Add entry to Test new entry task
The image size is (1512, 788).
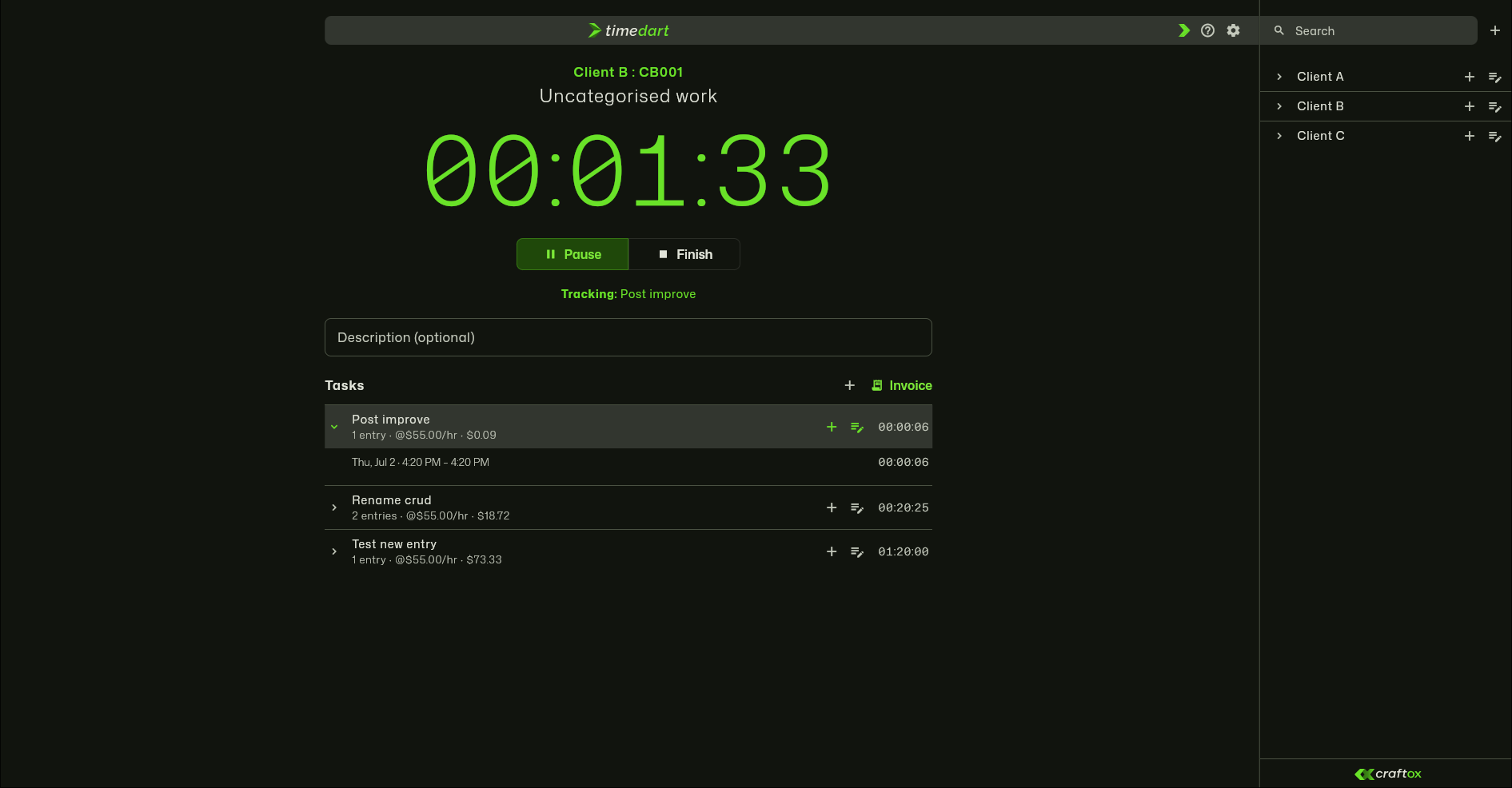(x=832, y=551)
